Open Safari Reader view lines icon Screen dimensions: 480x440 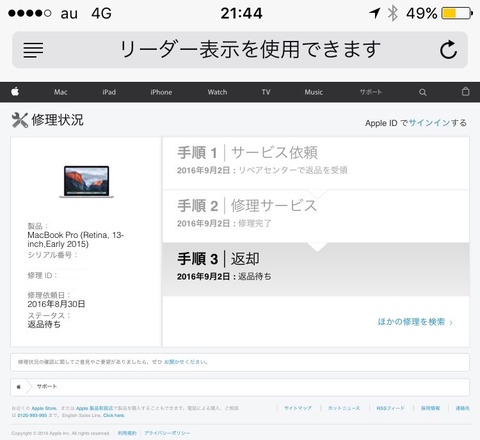click(x=33, y=50)
